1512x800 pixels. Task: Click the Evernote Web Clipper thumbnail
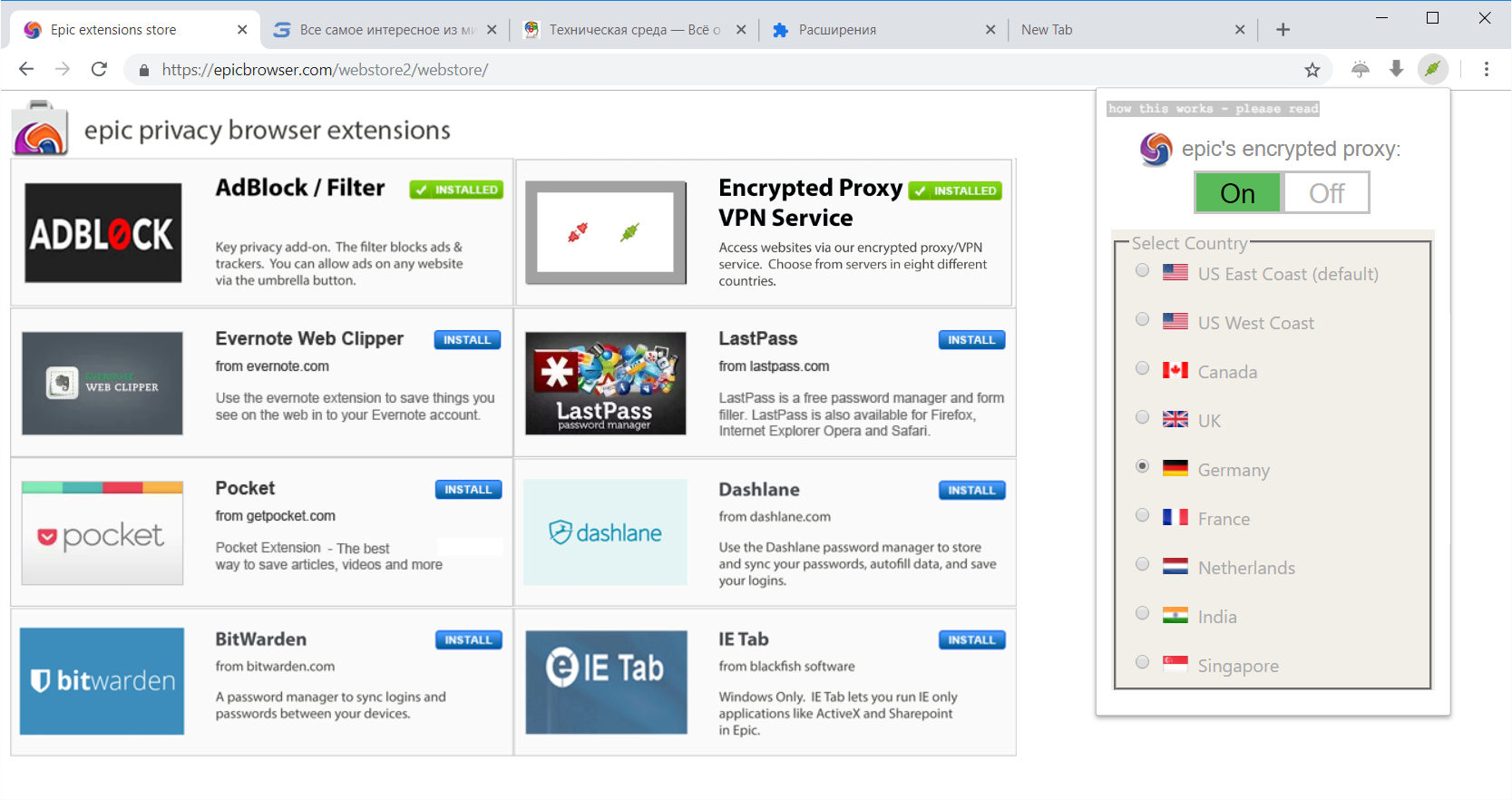[x=102, y=383]
